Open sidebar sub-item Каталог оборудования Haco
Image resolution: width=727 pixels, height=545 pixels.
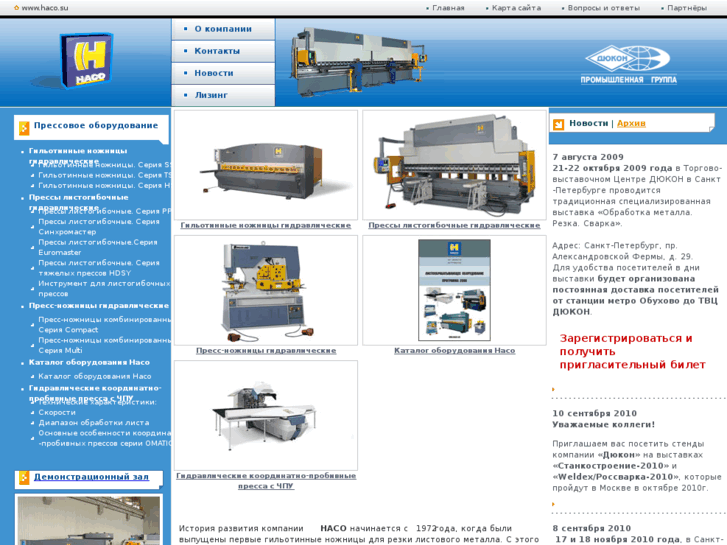(95, 376)
